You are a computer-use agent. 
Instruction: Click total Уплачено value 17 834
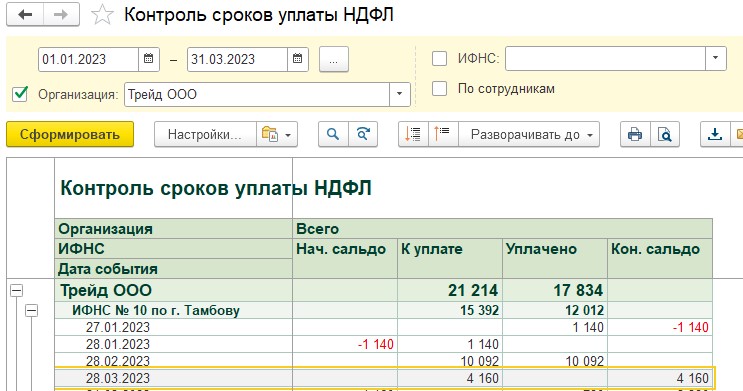click(x=578, y=290)
